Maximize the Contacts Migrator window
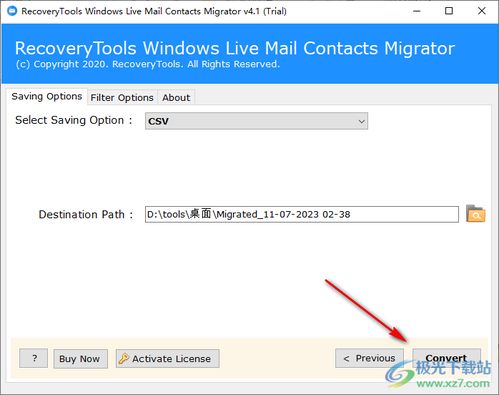This screenshot has height=395, width=499. (x=449, y=11)
